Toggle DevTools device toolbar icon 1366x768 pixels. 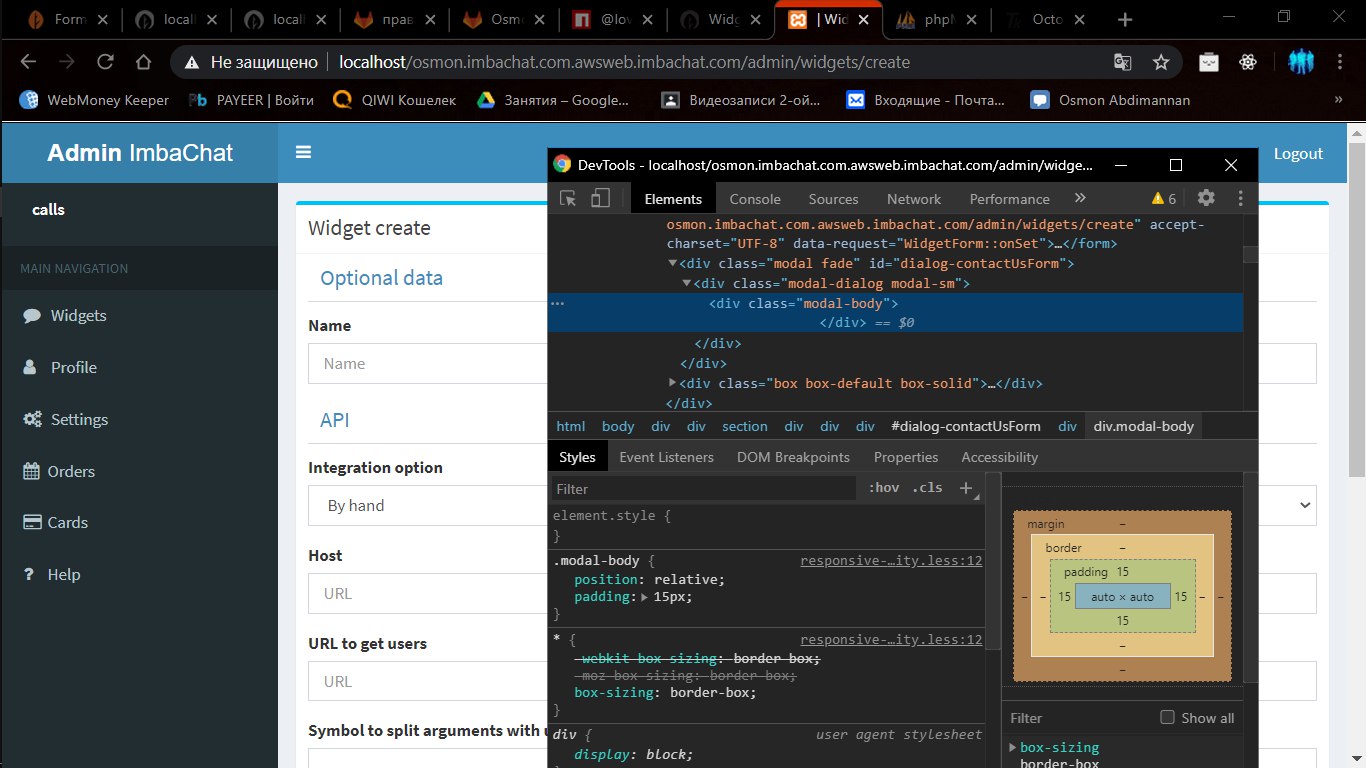pyautogui.click(x=600, y=198)
